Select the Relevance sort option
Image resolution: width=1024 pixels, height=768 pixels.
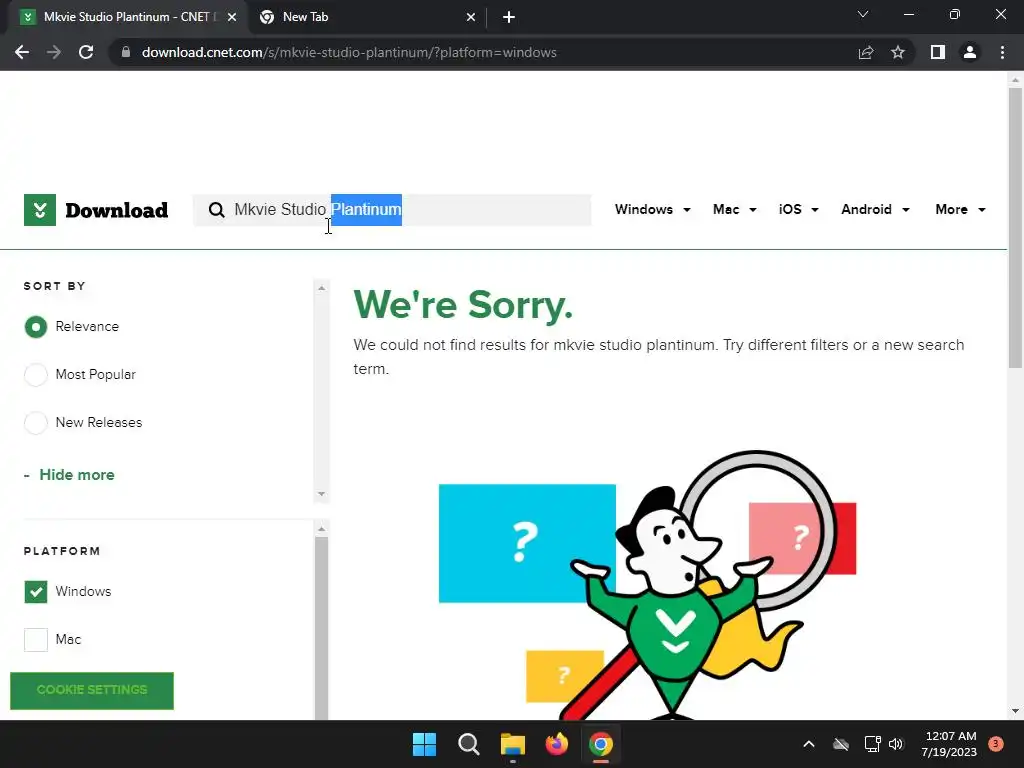(x=36, y=327)
